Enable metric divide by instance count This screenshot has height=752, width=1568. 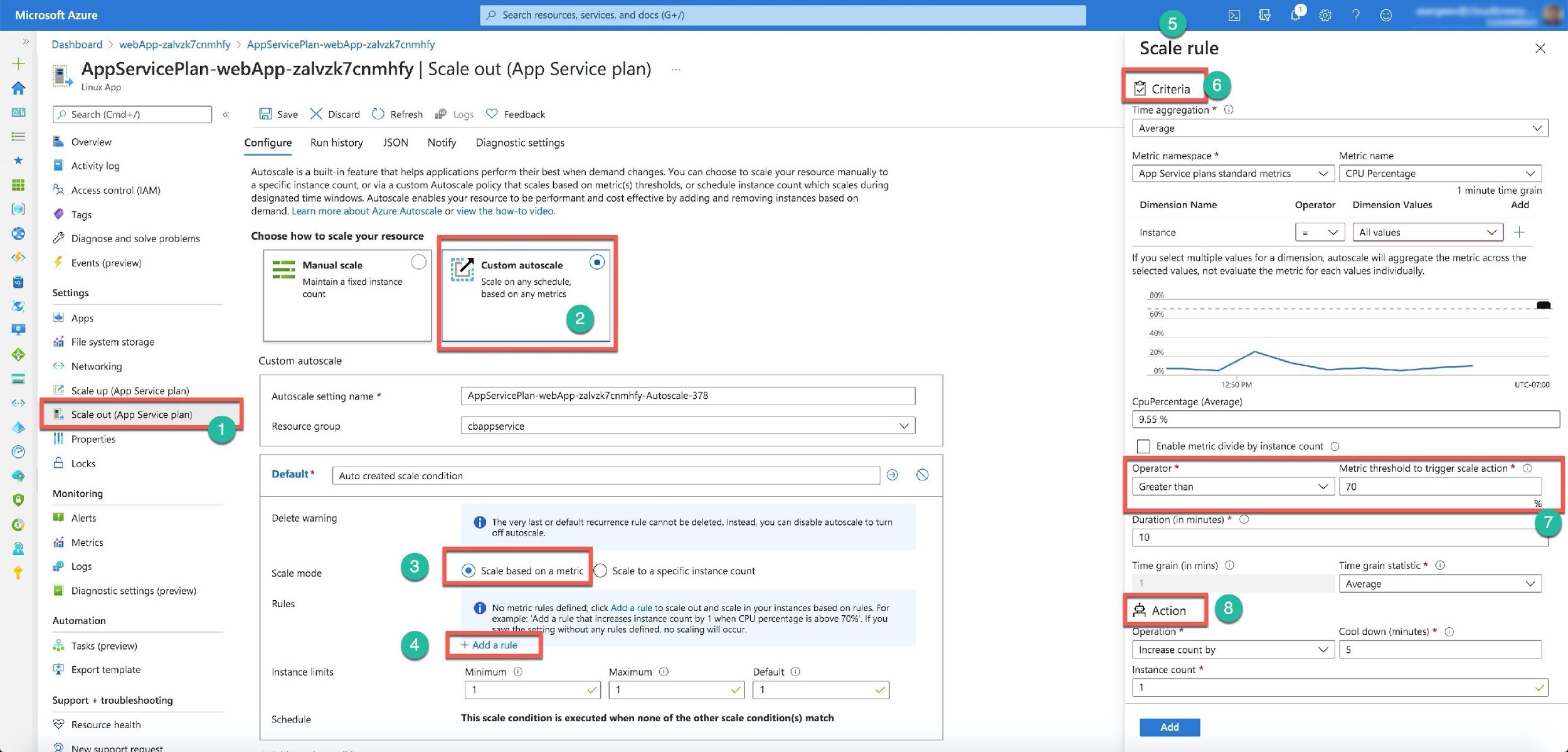1143,446
